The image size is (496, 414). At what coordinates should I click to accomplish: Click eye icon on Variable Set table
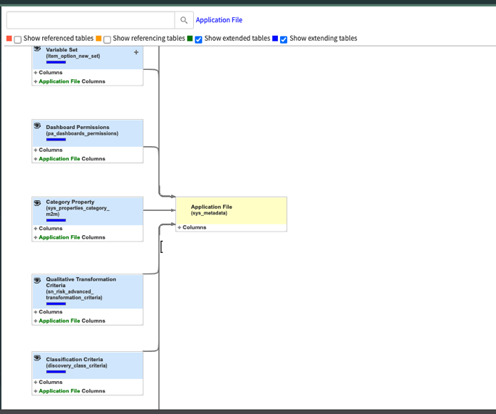click(37, 49)
